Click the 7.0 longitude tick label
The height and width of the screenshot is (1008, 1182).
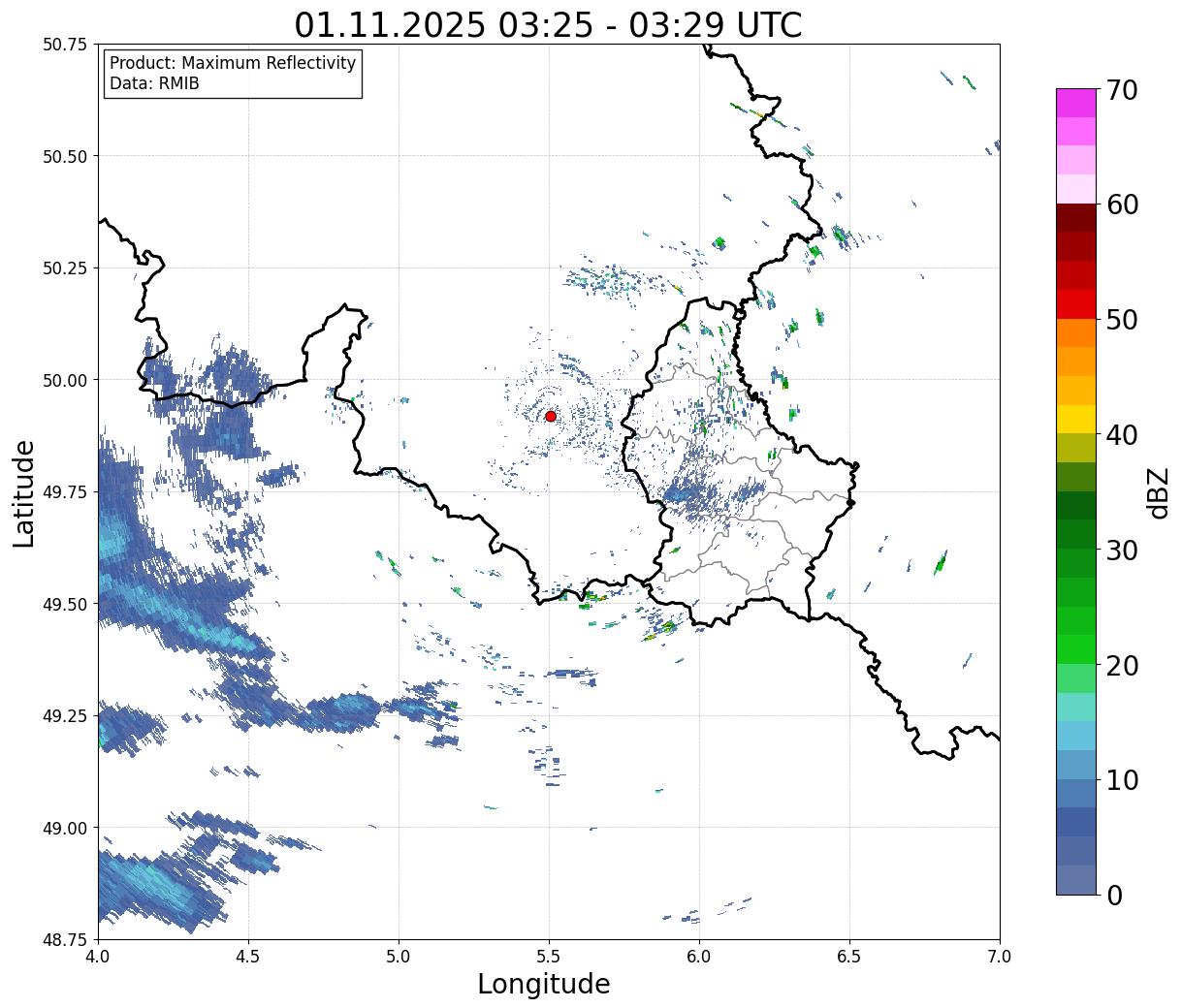coord(1000,956)
